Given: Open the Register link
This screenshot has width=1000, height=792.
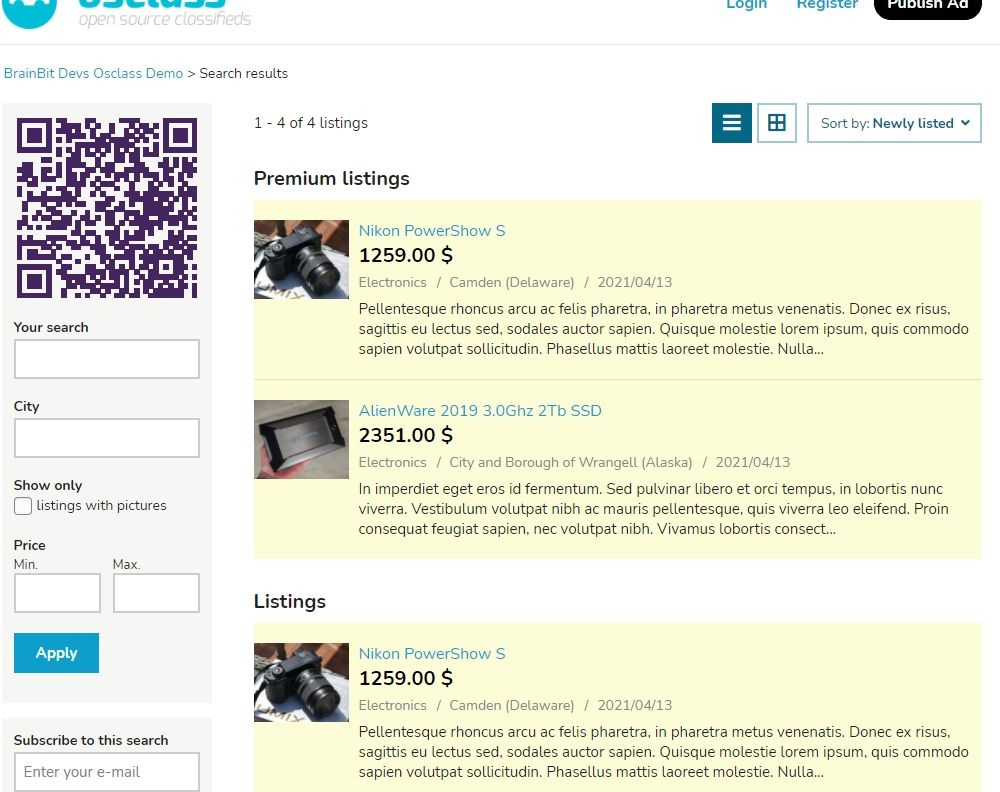Looking at the screenshot, I should point(826,5).
